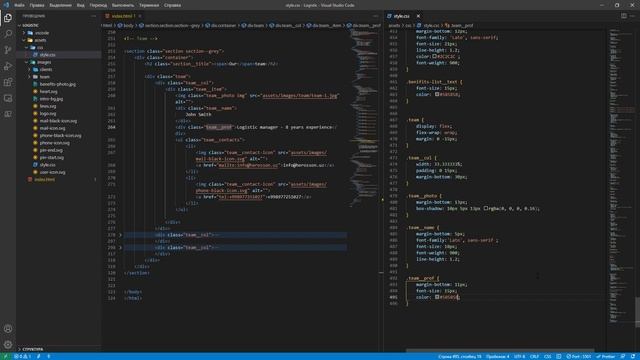Click the bottom-most view icon in activity bar
The image size is (640, 360).
[x=8, y=114]
